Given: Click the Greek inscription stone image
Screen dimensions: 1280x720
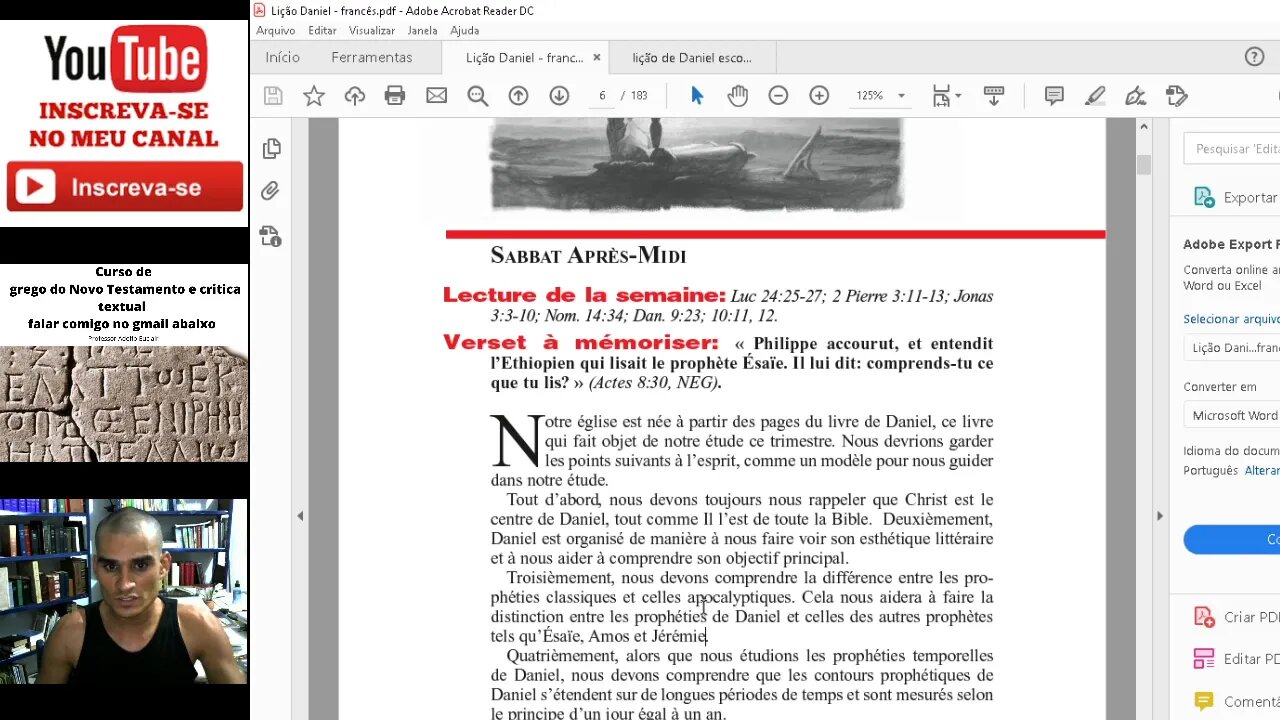Looking at the screenshot, I should [124, 404].
